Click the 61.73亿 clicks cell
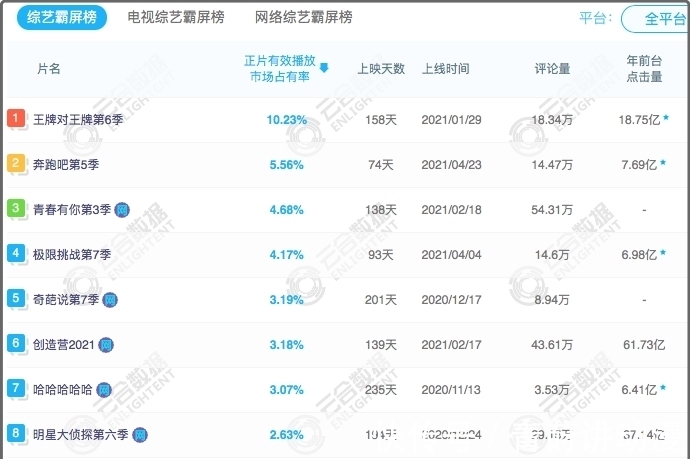 pyautogui.click(x=644, y=345)
